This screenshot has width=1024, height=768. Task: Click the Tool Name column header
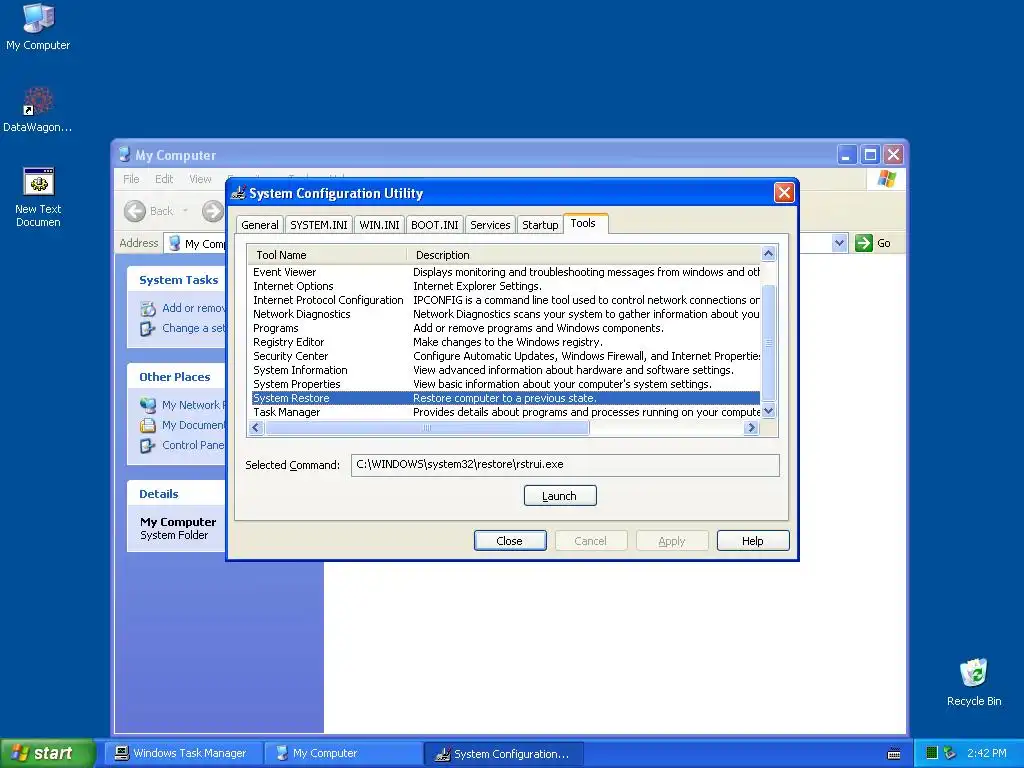[x=327, y=255]
